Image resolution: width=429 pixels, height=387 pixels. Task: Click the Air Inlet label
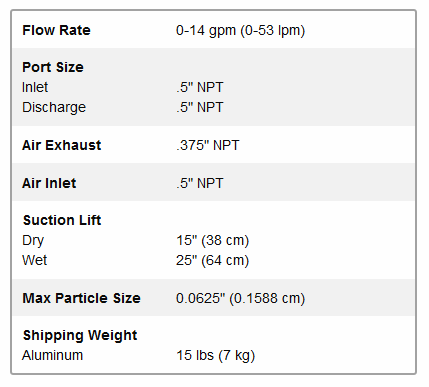click(x=49, y=183)
